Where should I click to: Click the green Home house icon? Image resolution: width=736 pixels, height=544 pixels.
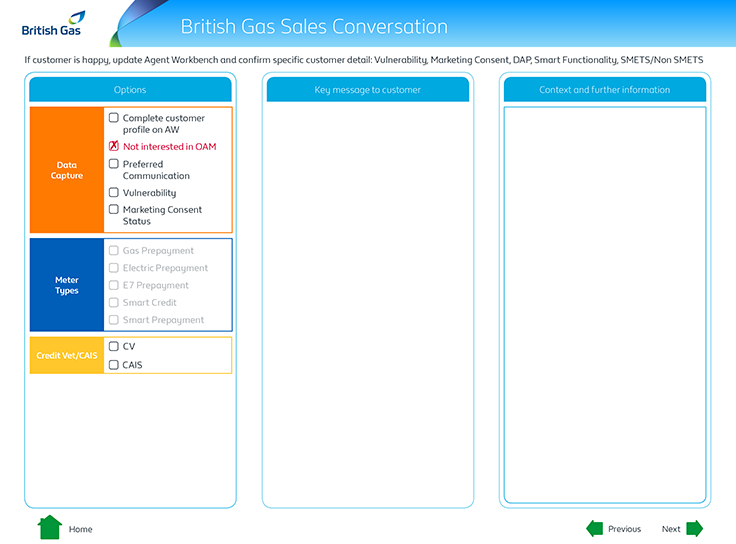tap(50, 527)
